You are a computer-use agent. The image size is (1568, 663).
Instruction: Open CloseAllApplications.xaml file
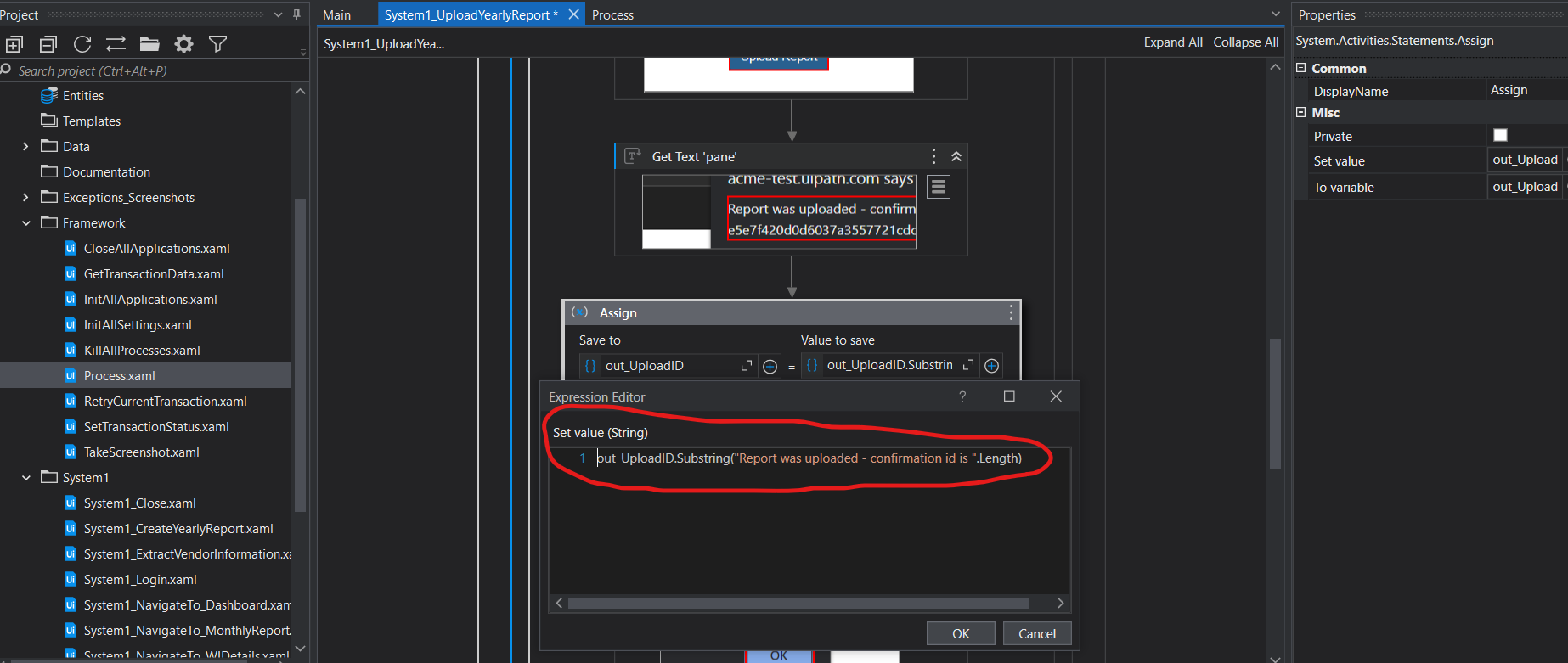(156, 248)
